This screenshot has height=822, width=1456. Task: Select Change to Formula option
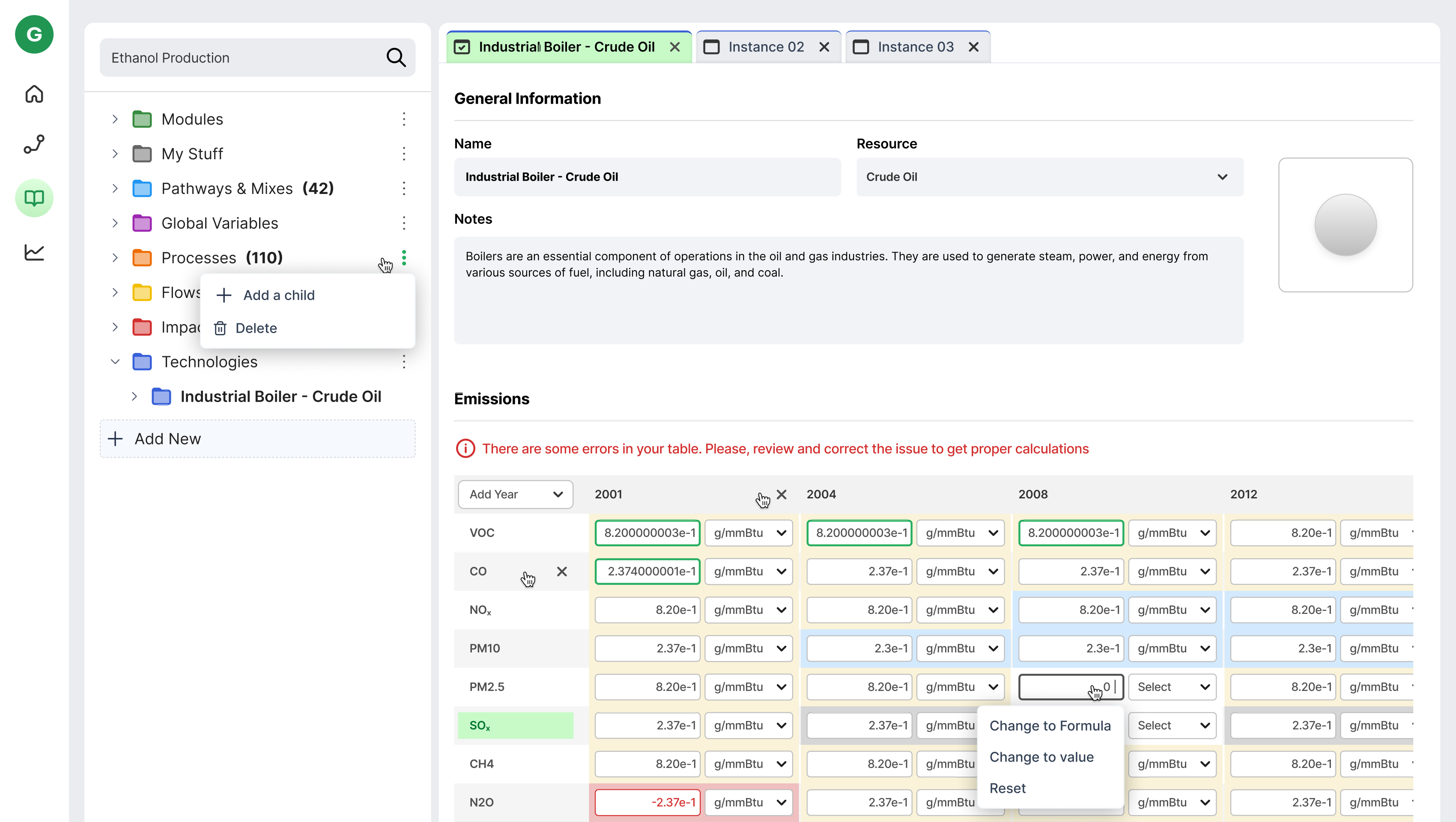(1050, 725)
